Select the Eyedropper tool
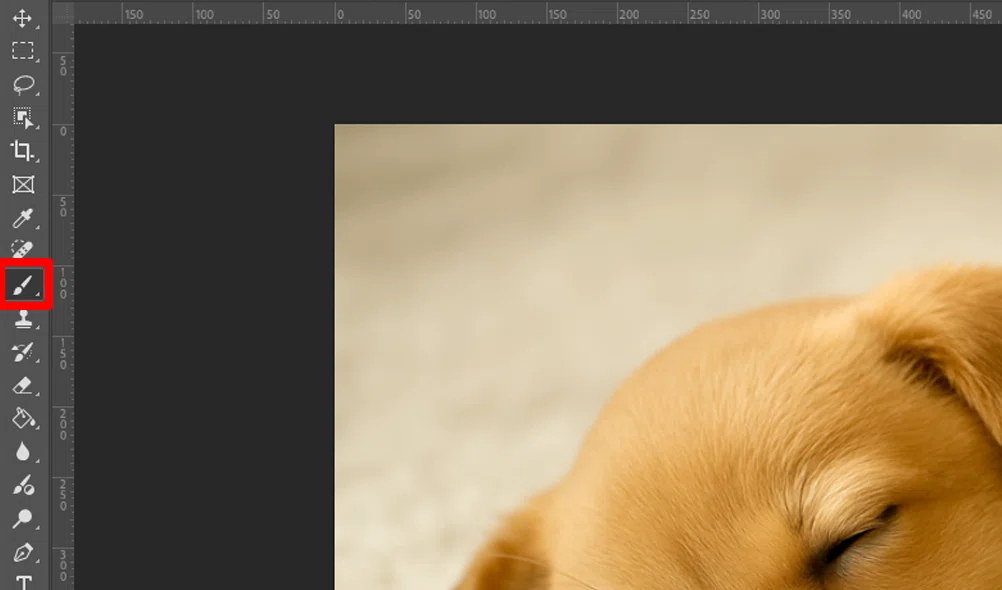Image resolution: width=1002 pixels, height=590 pixels. [x=23, y=218]
